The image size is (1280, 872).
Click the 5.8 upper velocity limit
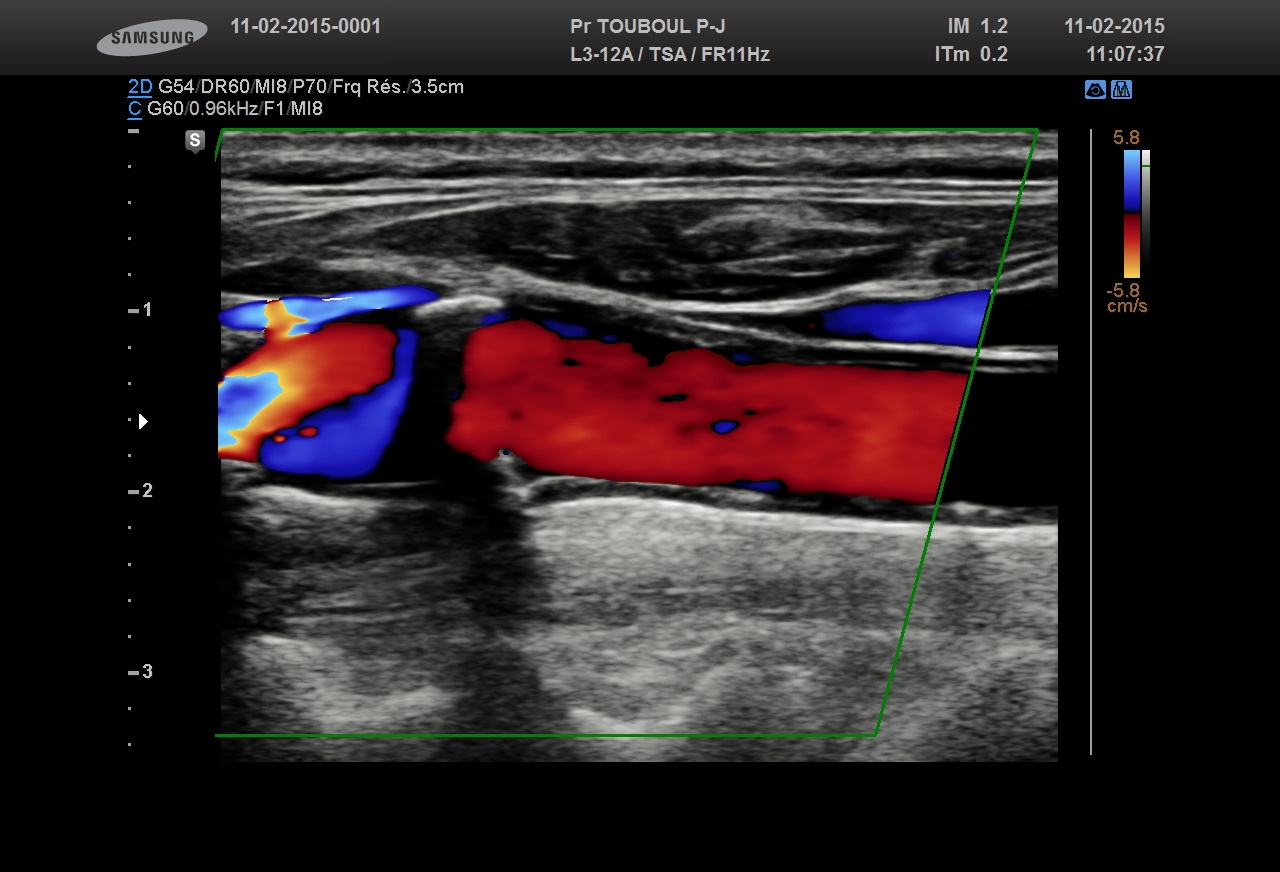click(x=1126, y=138)
